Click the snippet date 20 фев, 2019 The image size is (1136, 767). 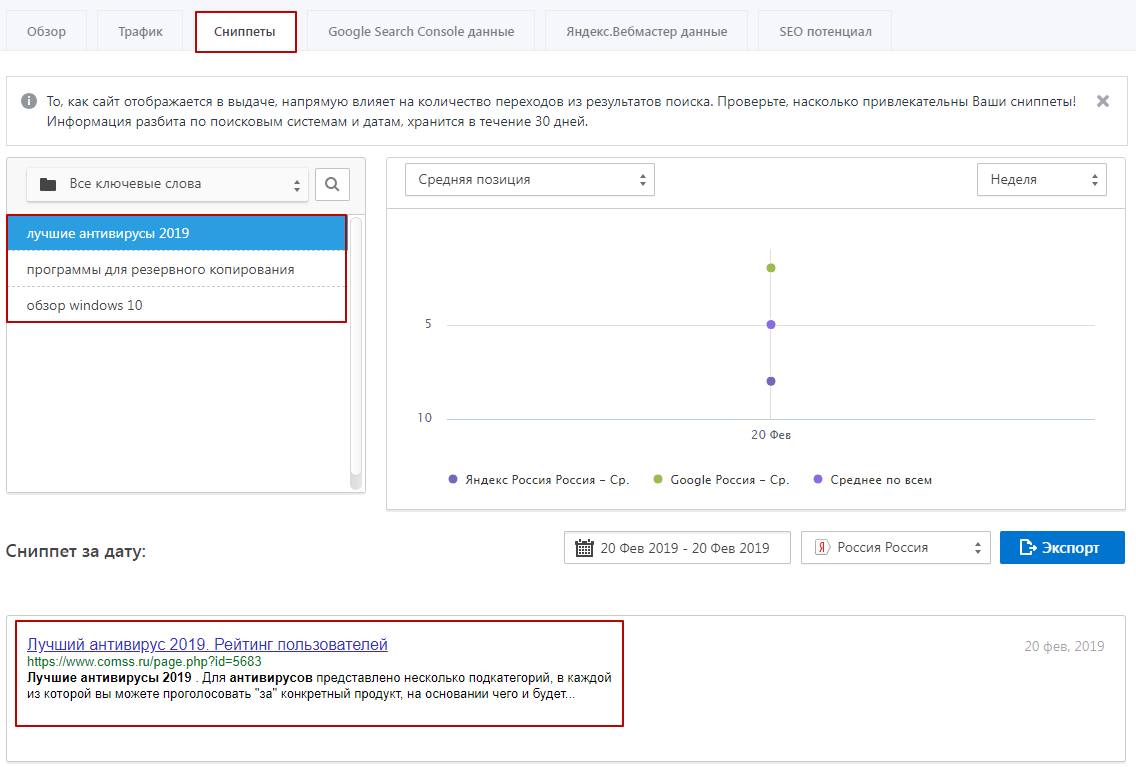coord(1064,646)
